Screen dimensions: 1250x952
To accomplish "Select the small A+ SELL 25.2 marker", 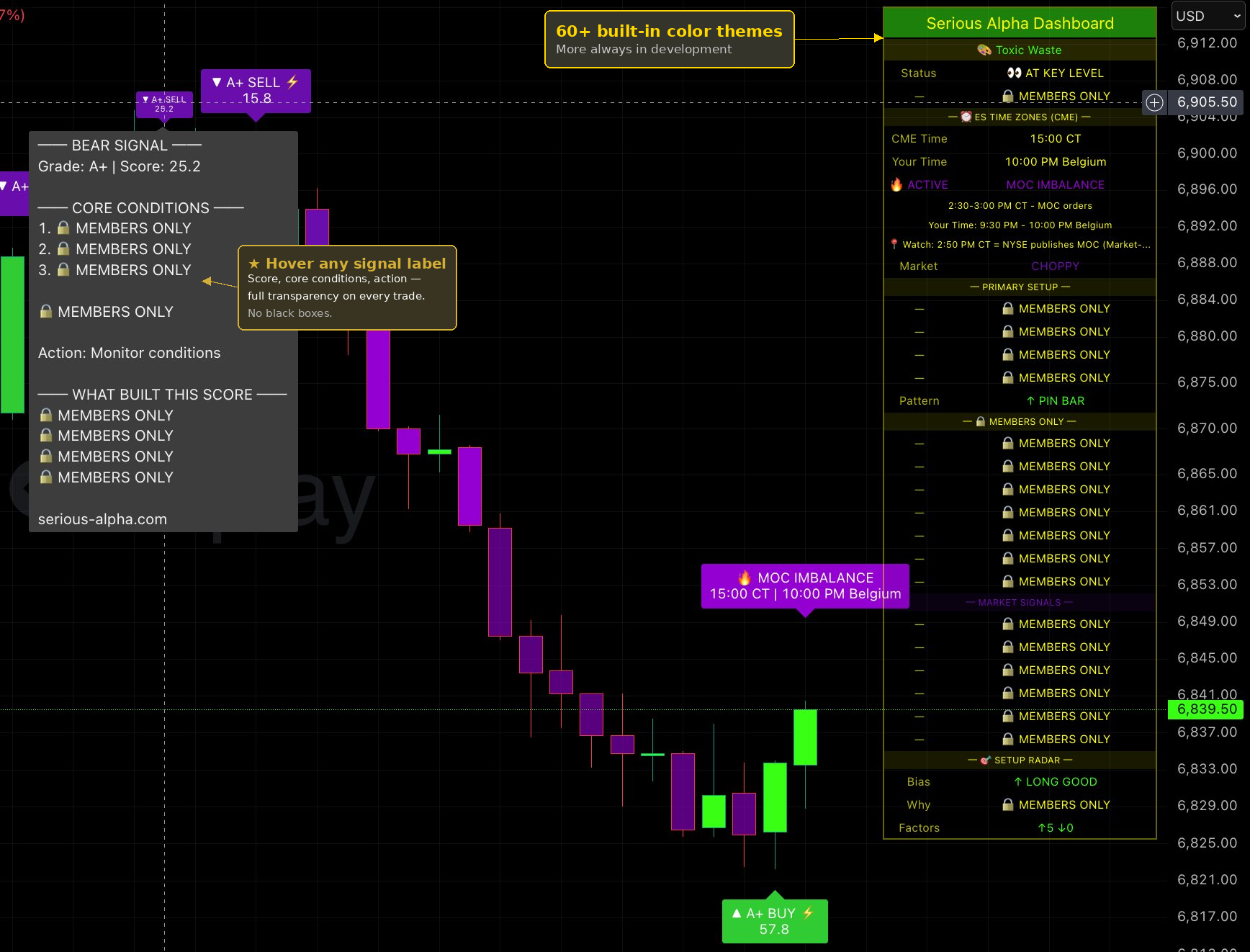I will click(x=164, y=104).
